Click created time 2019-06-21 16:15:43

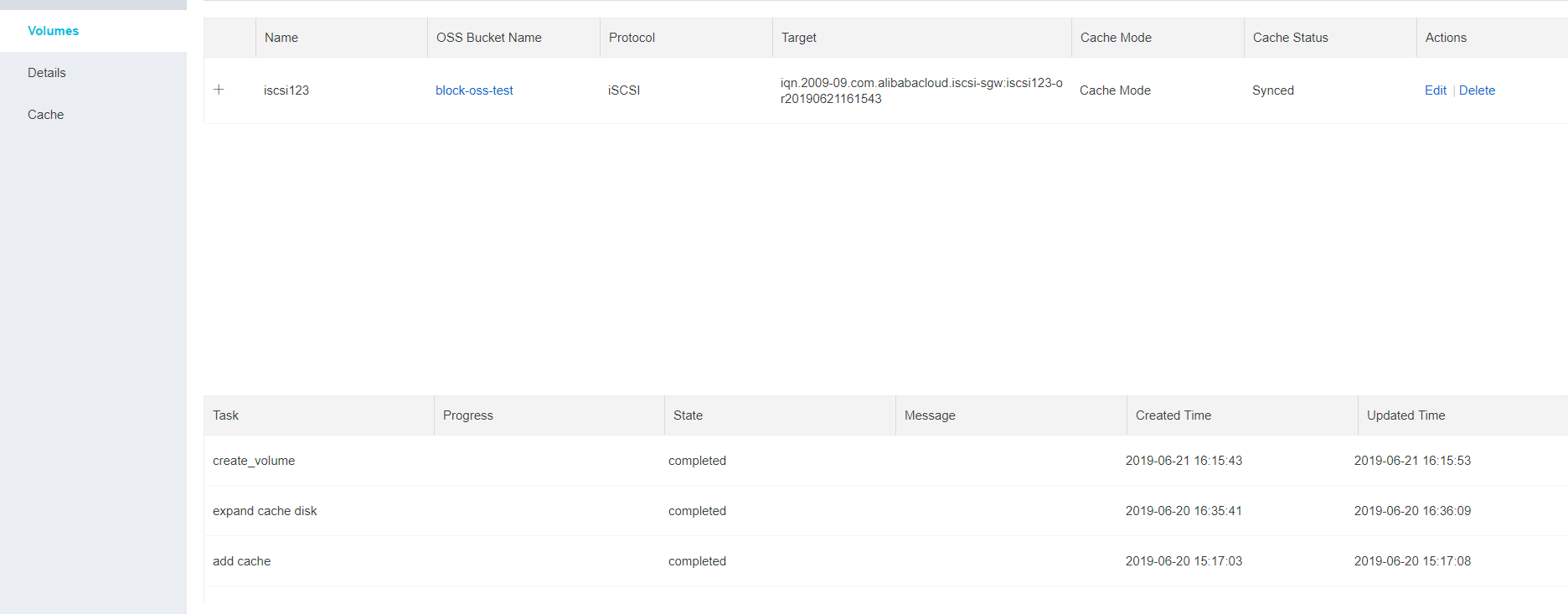(1184, 461)
